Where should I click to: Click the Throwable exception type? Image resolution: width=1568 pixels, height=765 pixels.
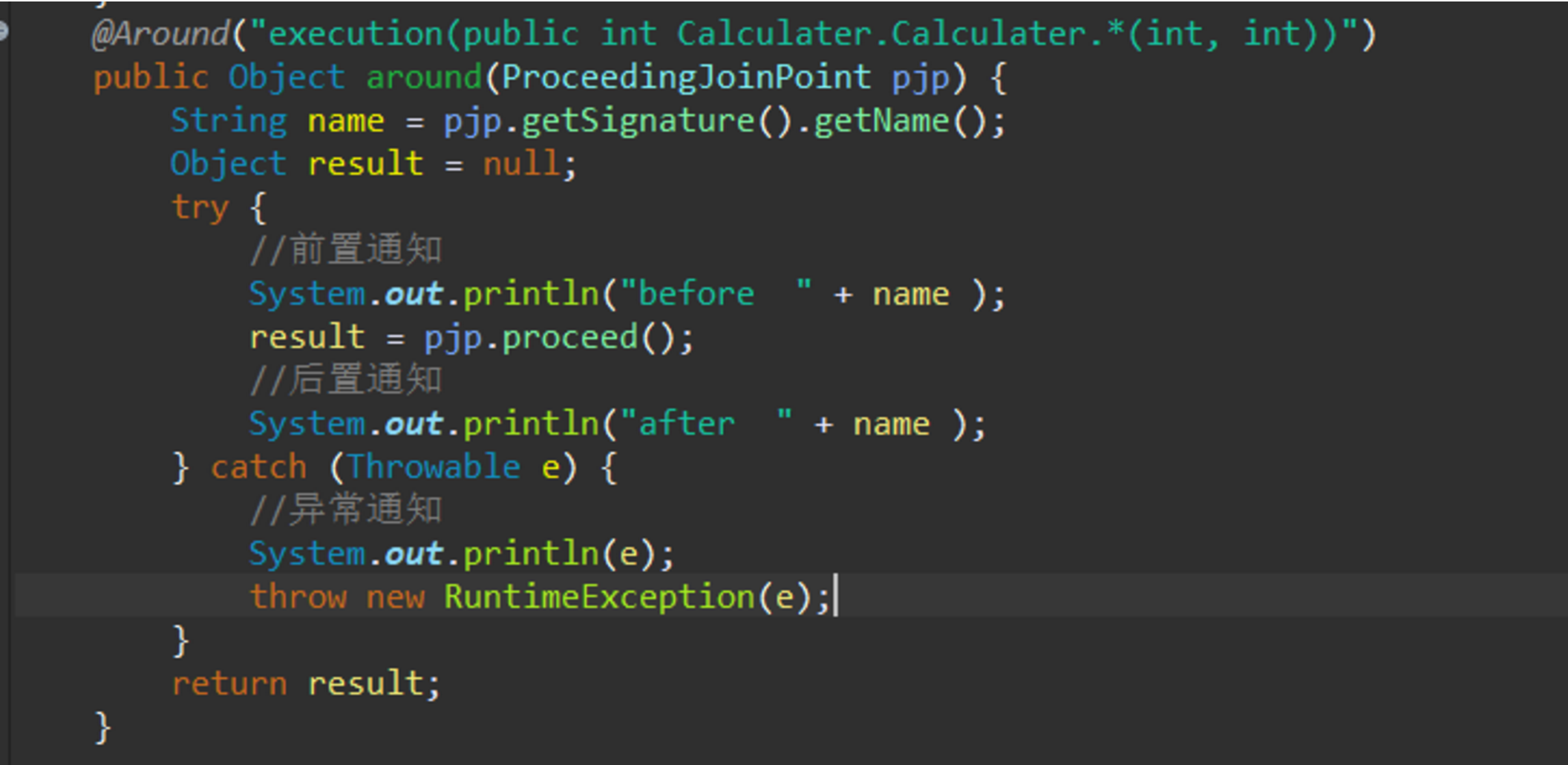(434, 467)
